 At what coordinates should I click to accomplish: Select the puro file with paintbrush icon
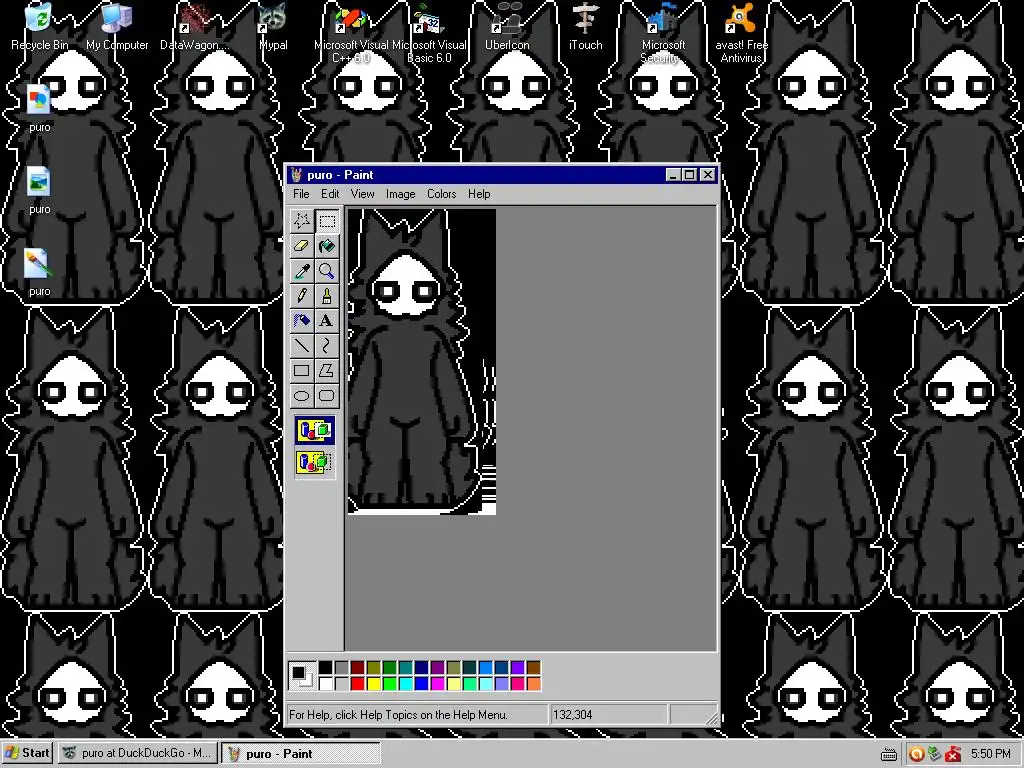pyautogui.click(x=39, y=273)
